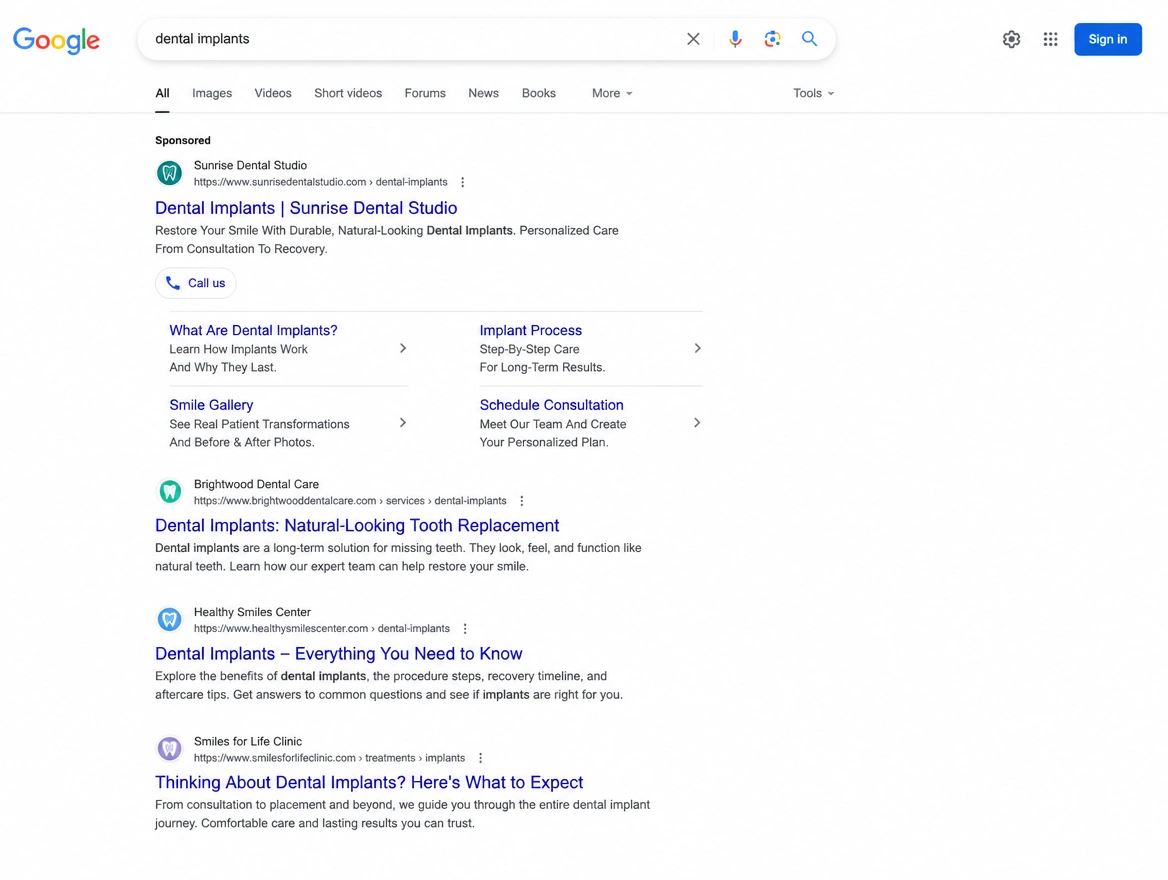
Task: Click the Sunrise Dental Studio favicon
Action: coord(169,174)
